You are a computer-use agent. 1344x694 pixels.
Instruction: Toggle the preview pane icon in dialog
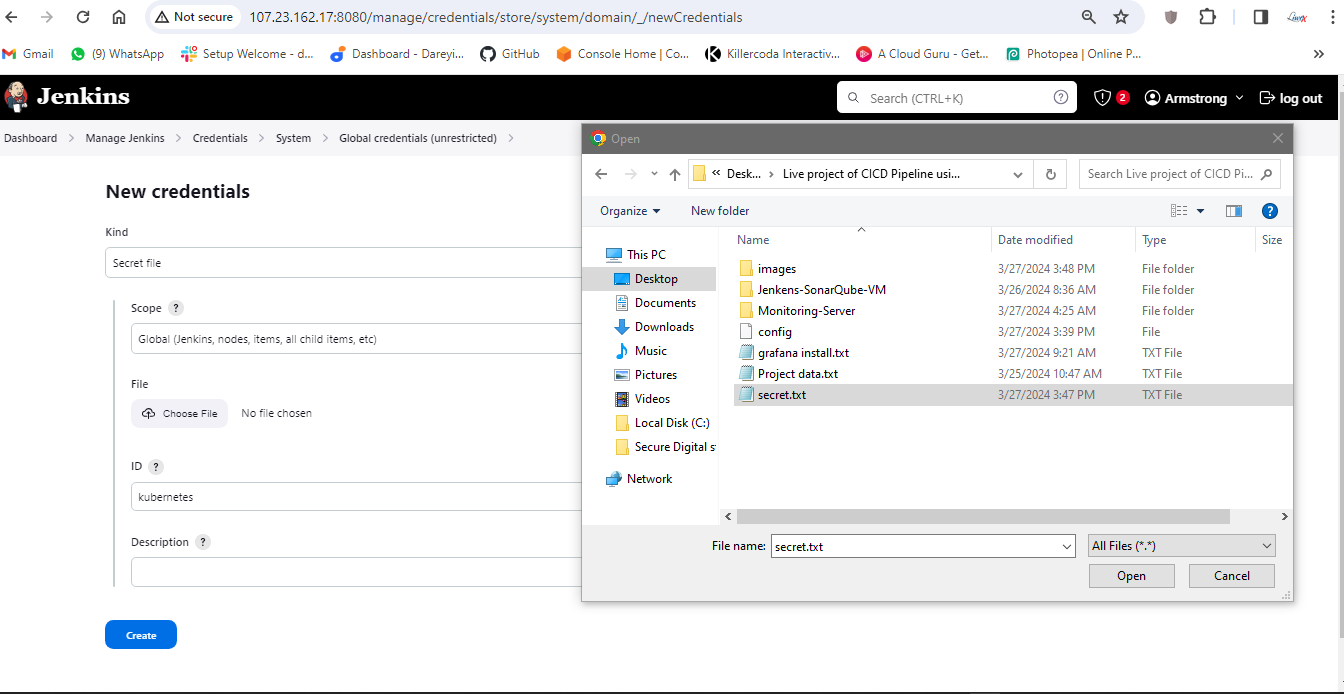point(1233,211)
